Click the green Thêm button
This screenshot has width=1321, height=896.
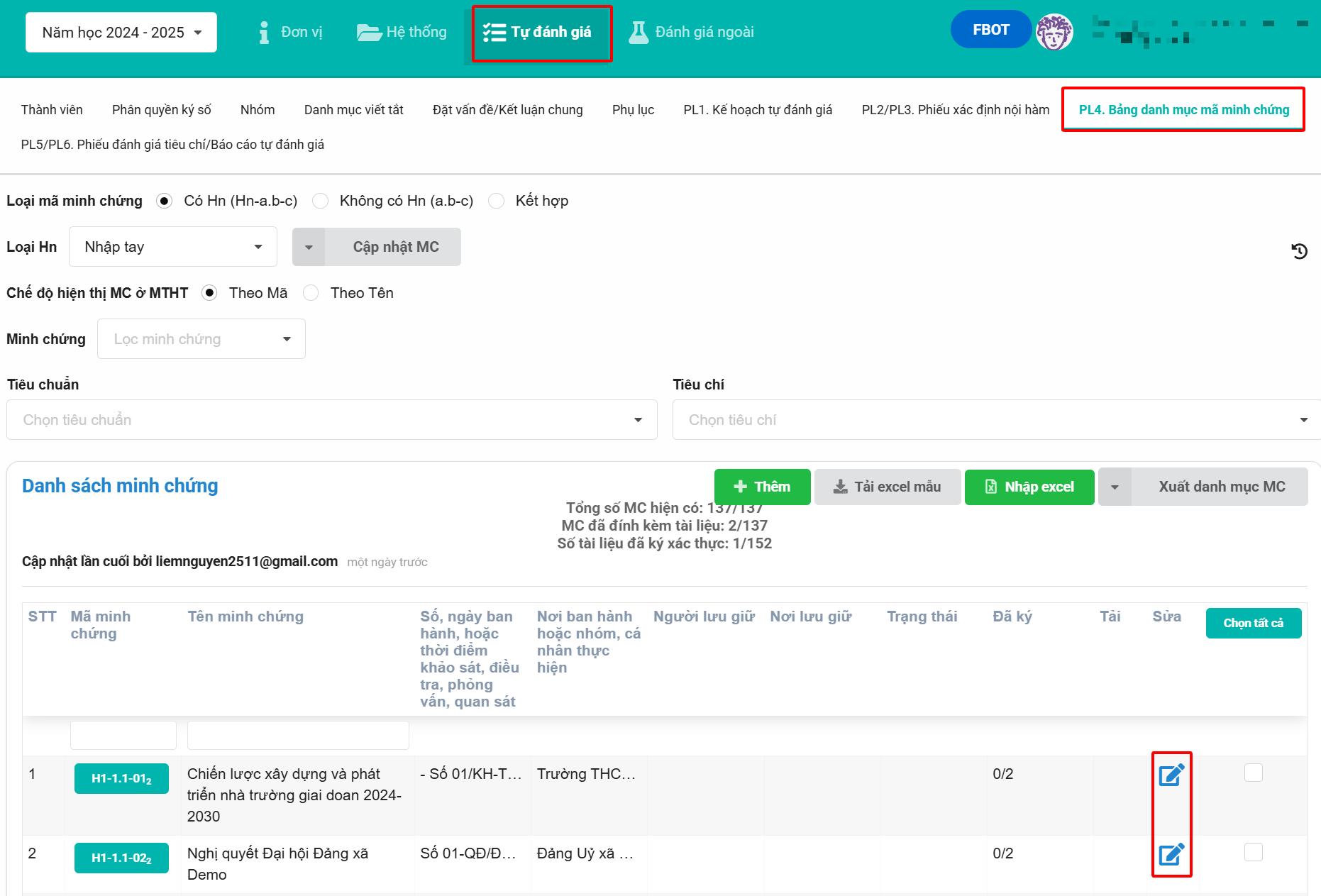pos(762,487)
